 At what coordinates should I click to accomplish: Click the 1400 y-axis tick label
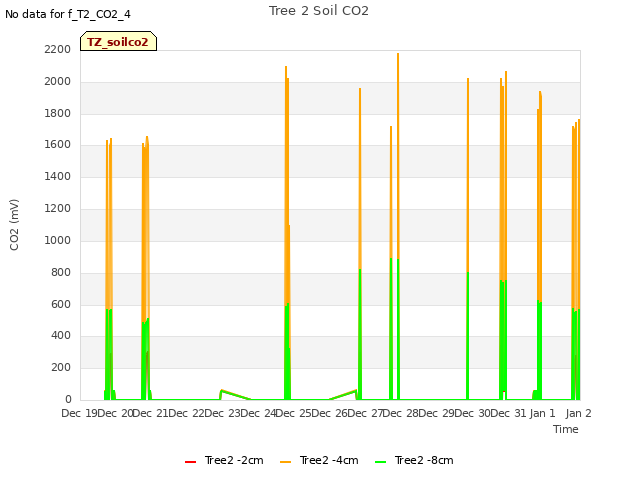[58, 176]
